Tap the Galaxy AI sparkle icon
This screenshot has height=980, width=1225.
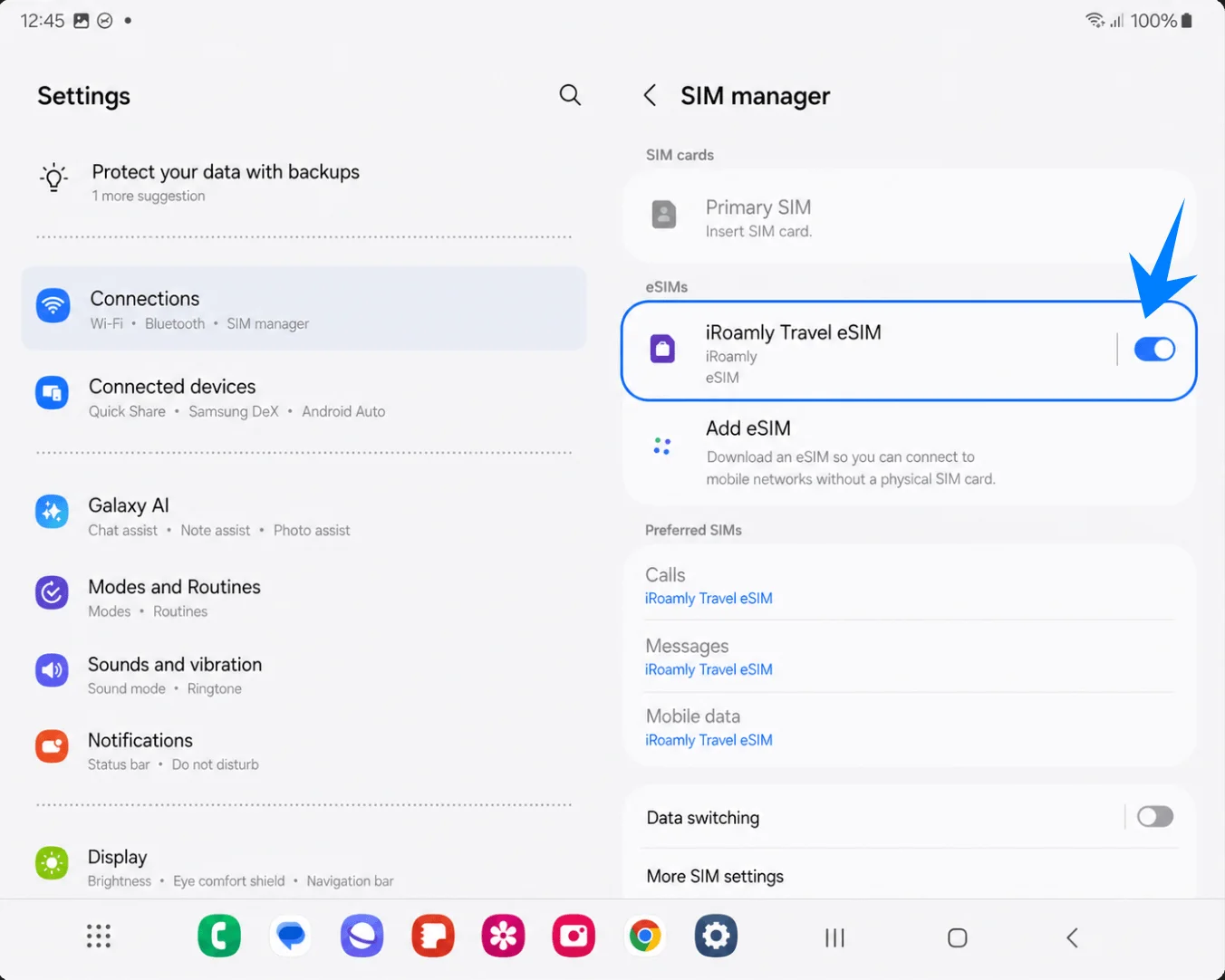pyautogui.click(x=52, y=512)
